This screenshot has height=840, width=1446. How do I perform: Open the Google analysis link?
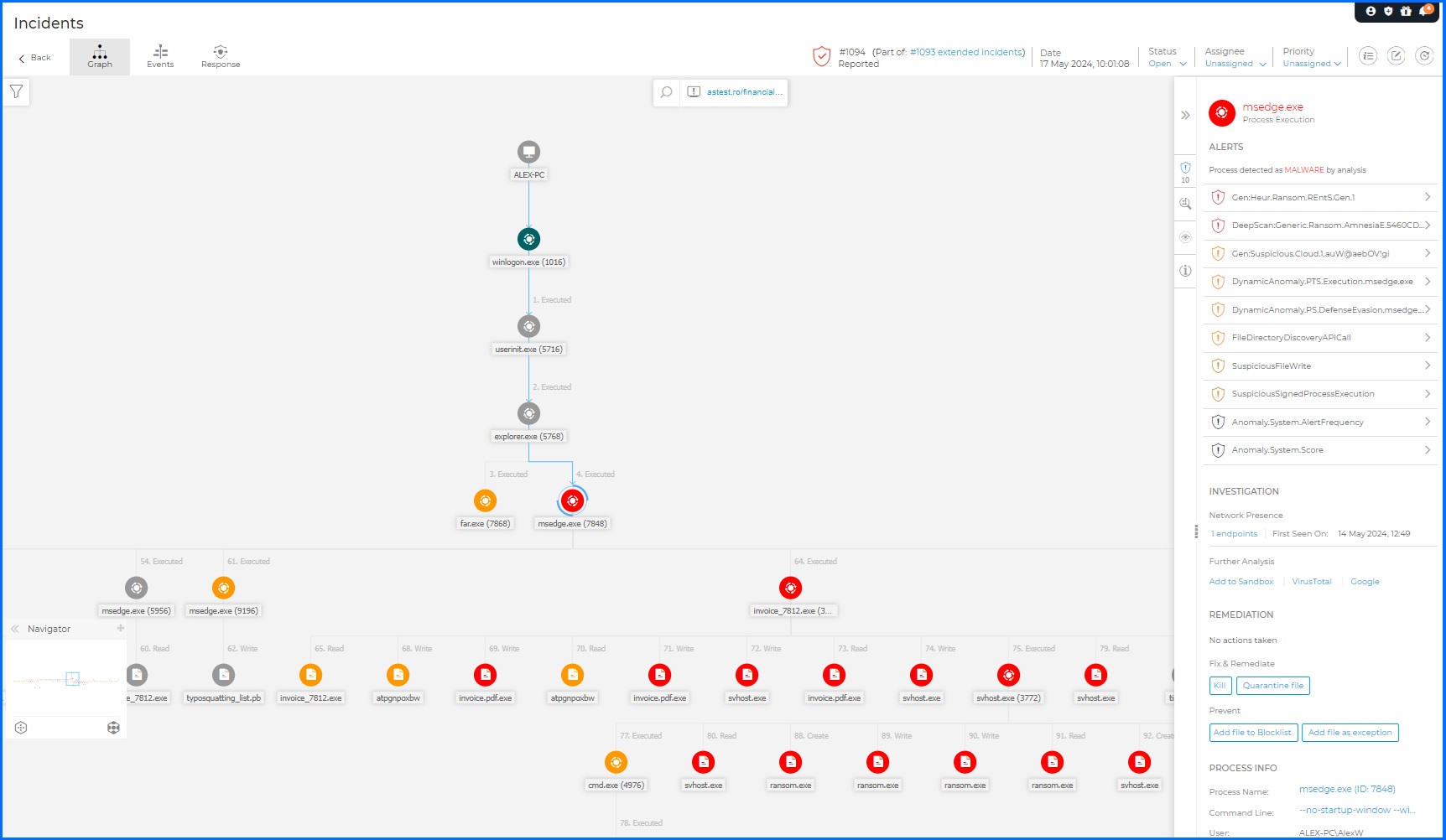click(1365, 582)
